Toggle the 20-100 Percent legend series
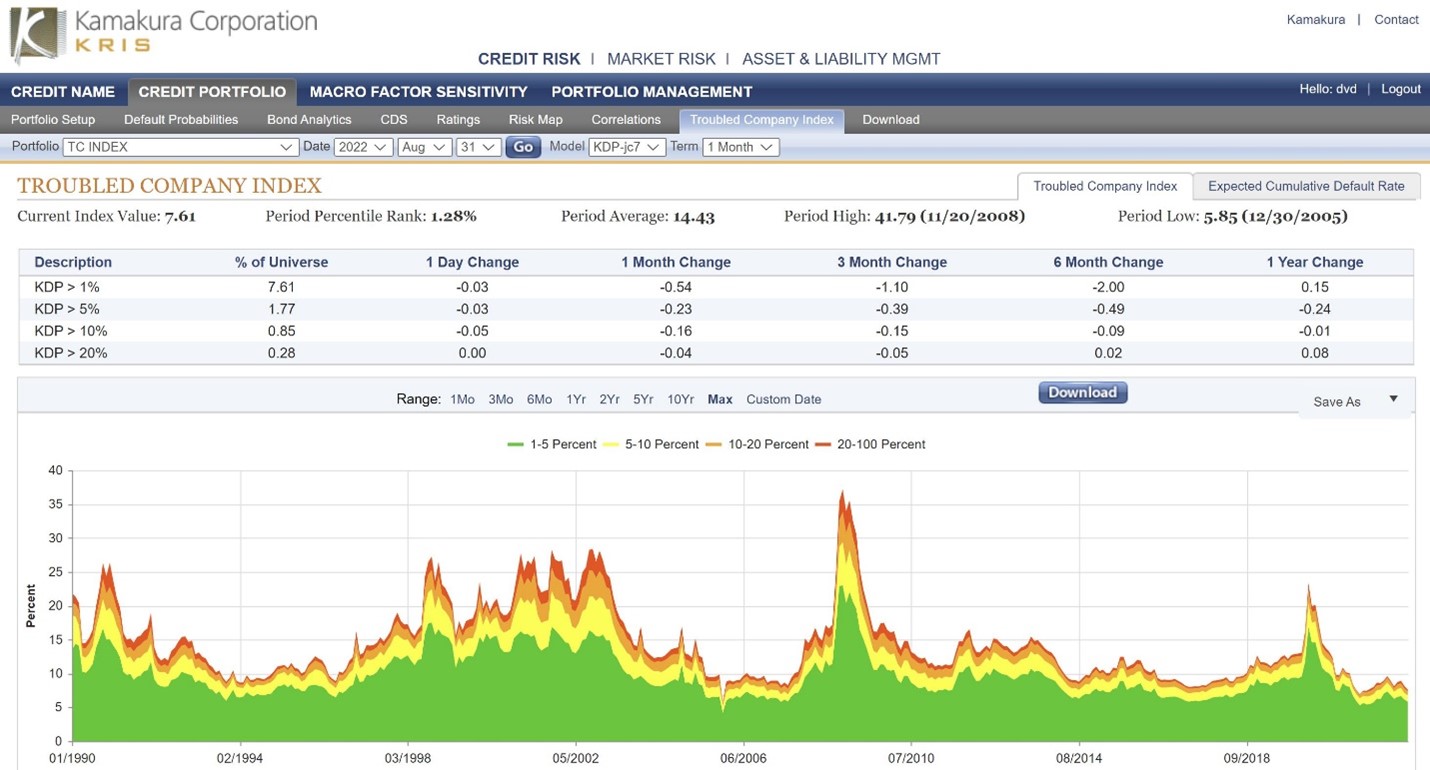This screenshot has width=1430, height=770. click(871, 444)
